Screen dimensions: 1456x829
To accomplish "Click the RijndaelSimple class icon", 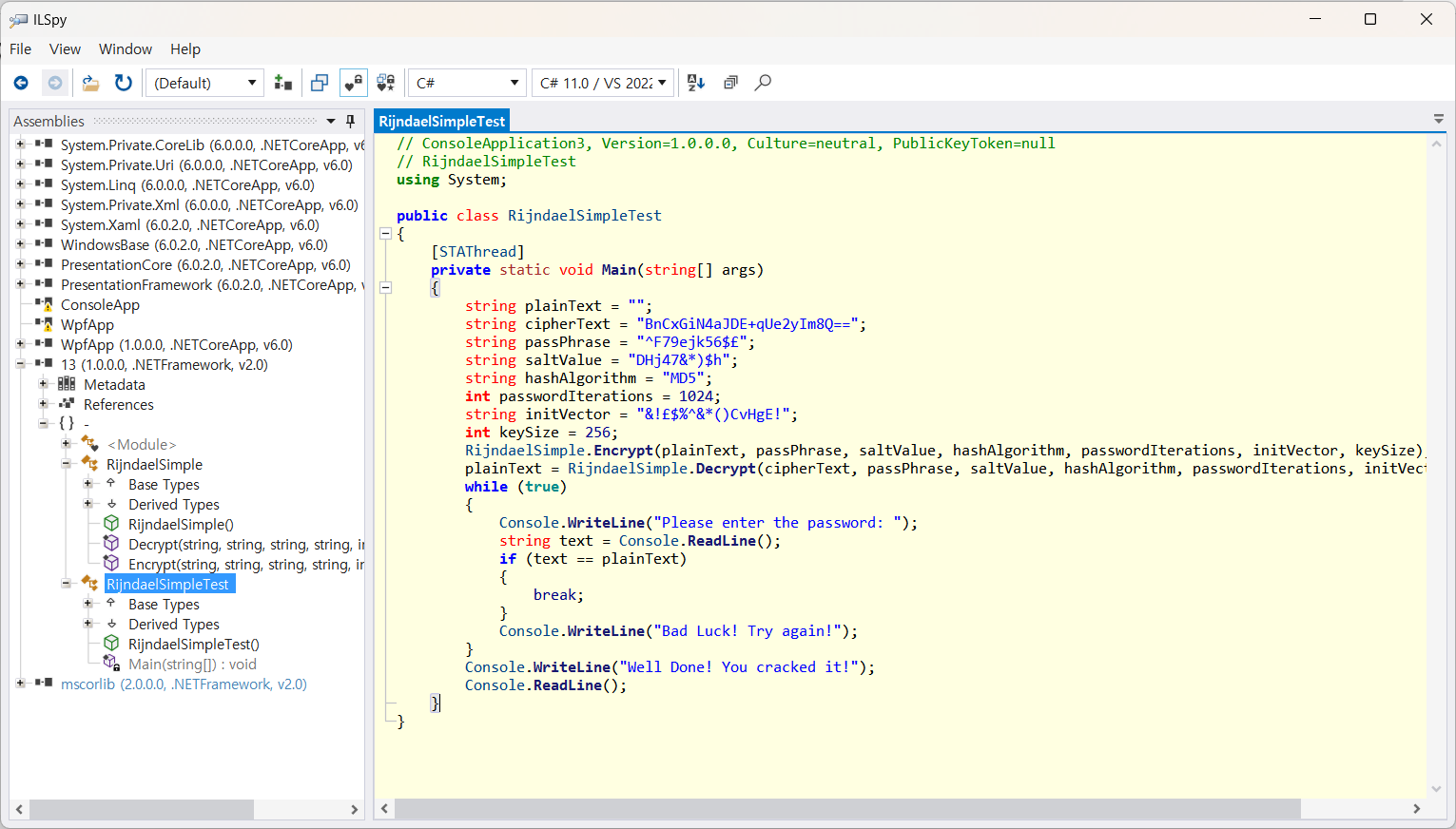I will [x=89, y=464].
